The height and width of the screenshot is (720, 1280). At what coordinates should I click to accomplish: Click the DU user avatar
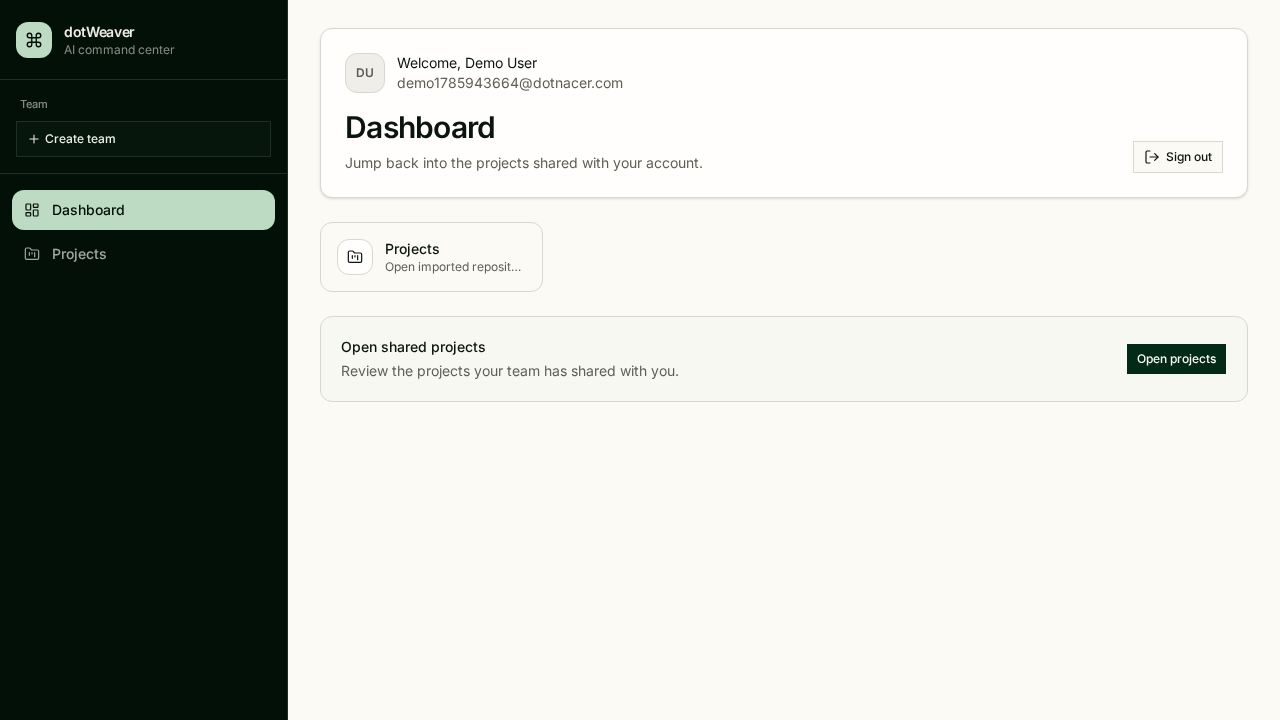click(365, 73)
